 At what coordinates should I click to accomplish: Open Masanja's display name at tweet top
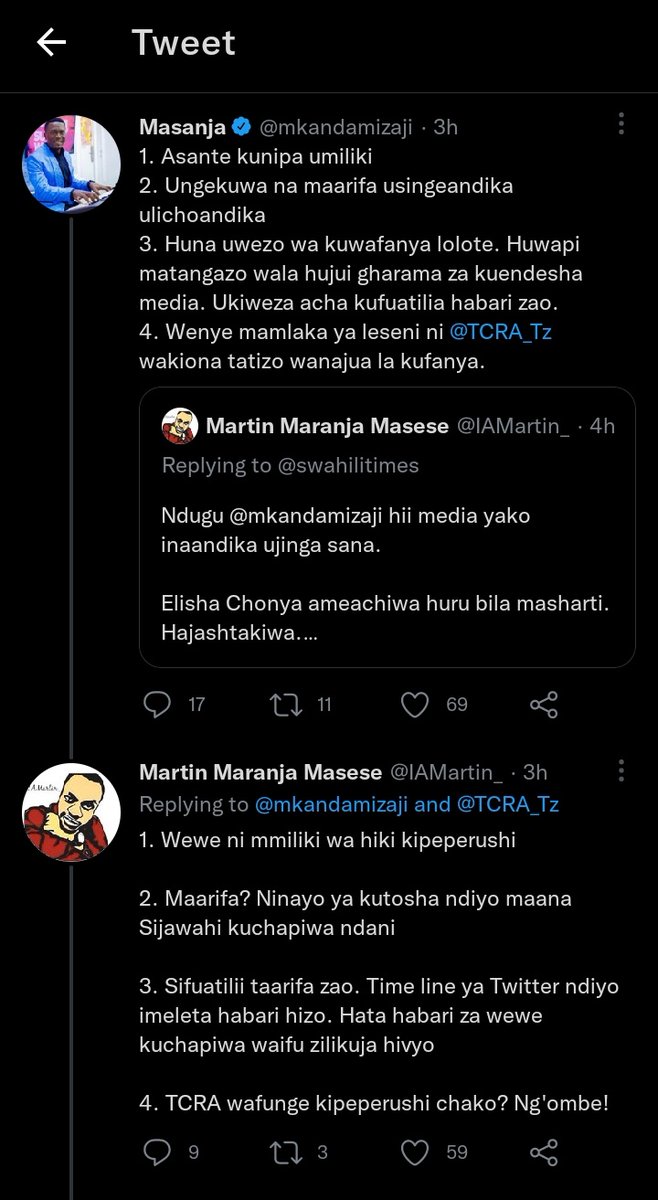pos(183,126)
